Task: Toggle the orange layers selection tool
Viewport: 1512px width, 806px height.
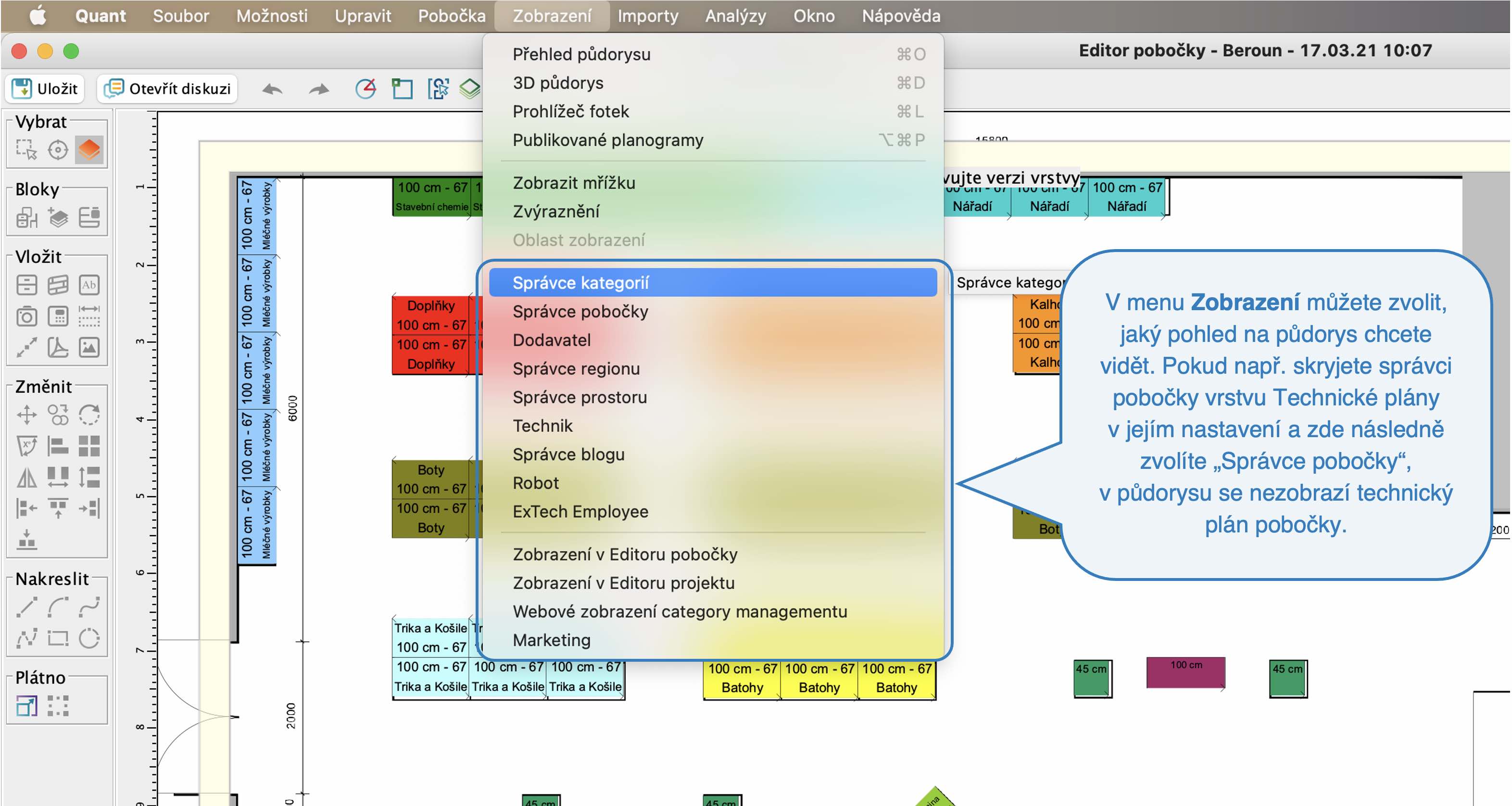Action: pyautogui.click(x=89, y=150)
